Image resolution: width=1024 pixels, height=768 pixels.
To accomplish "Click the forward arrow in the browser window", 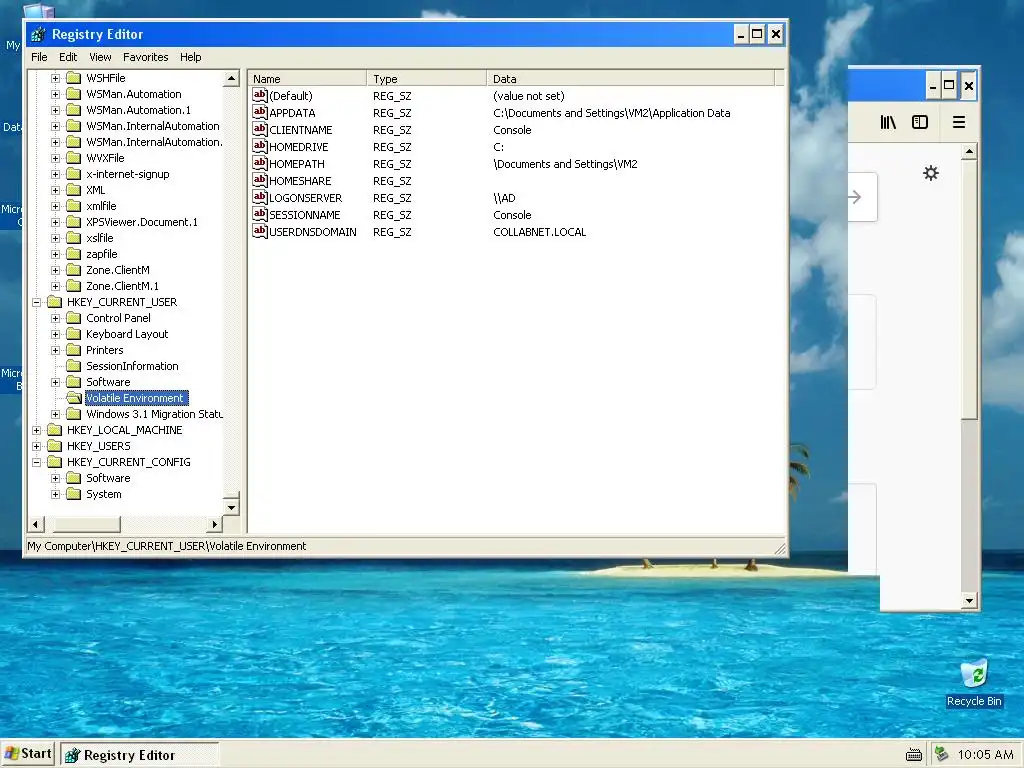I will (x=854, y=197).
